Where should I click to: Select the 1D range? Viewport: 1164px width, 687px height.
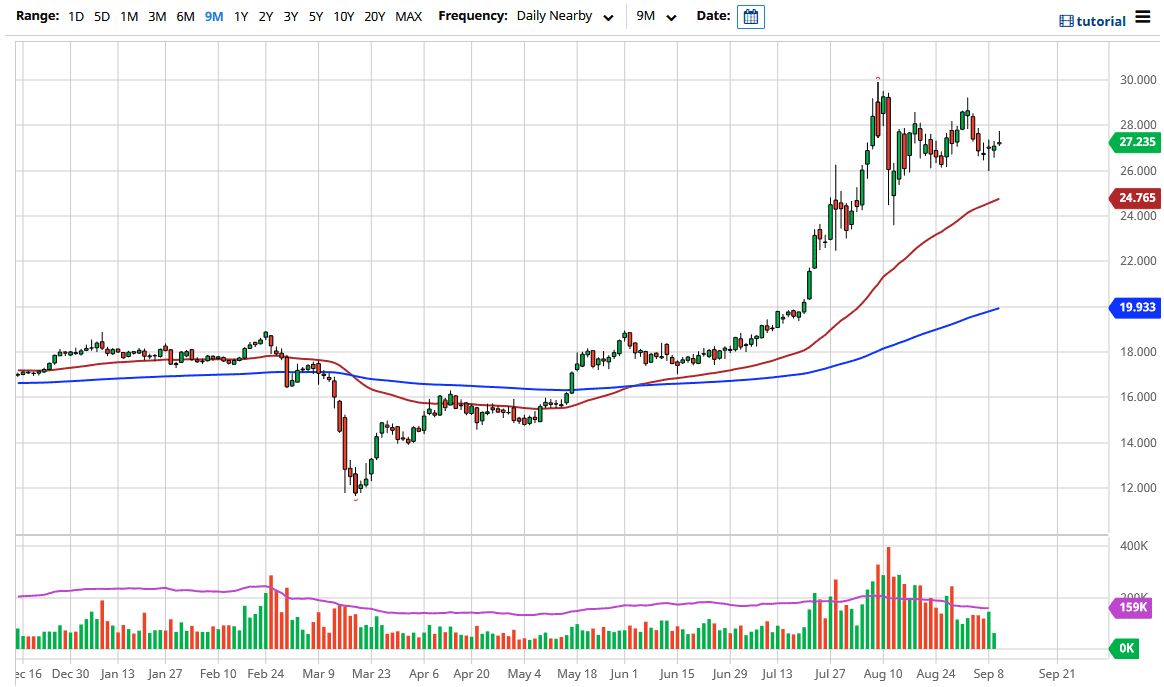click(x=76, y=17)
